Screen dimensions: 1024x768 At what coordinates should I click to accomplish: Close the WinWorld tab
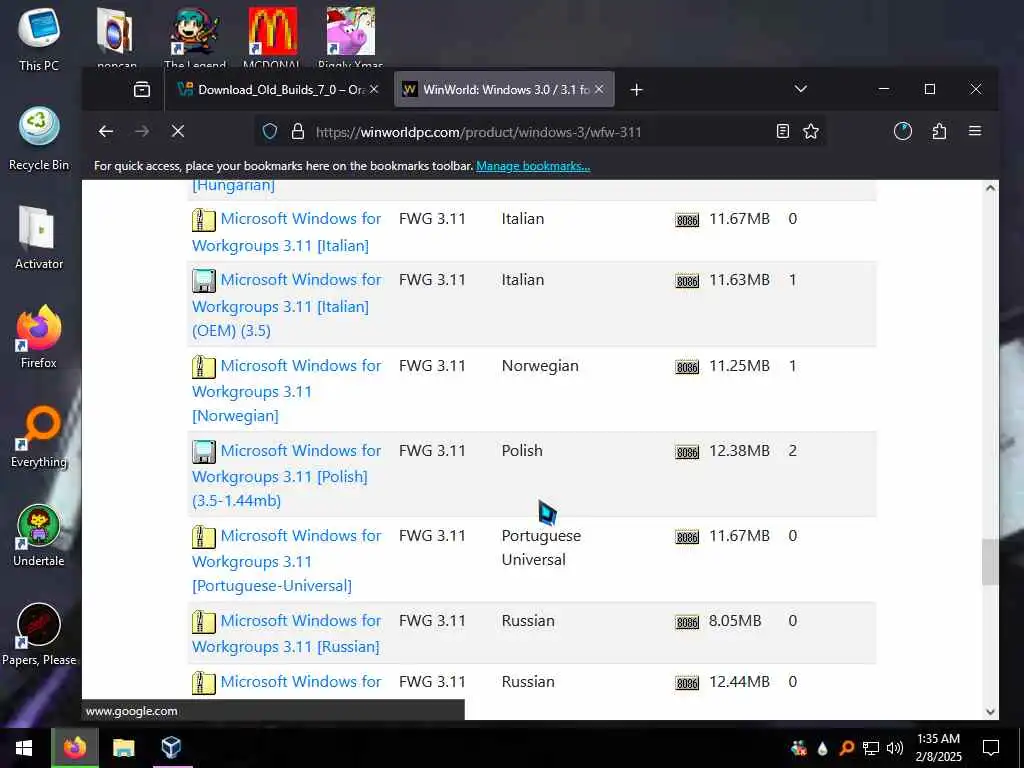pos(600,89)
